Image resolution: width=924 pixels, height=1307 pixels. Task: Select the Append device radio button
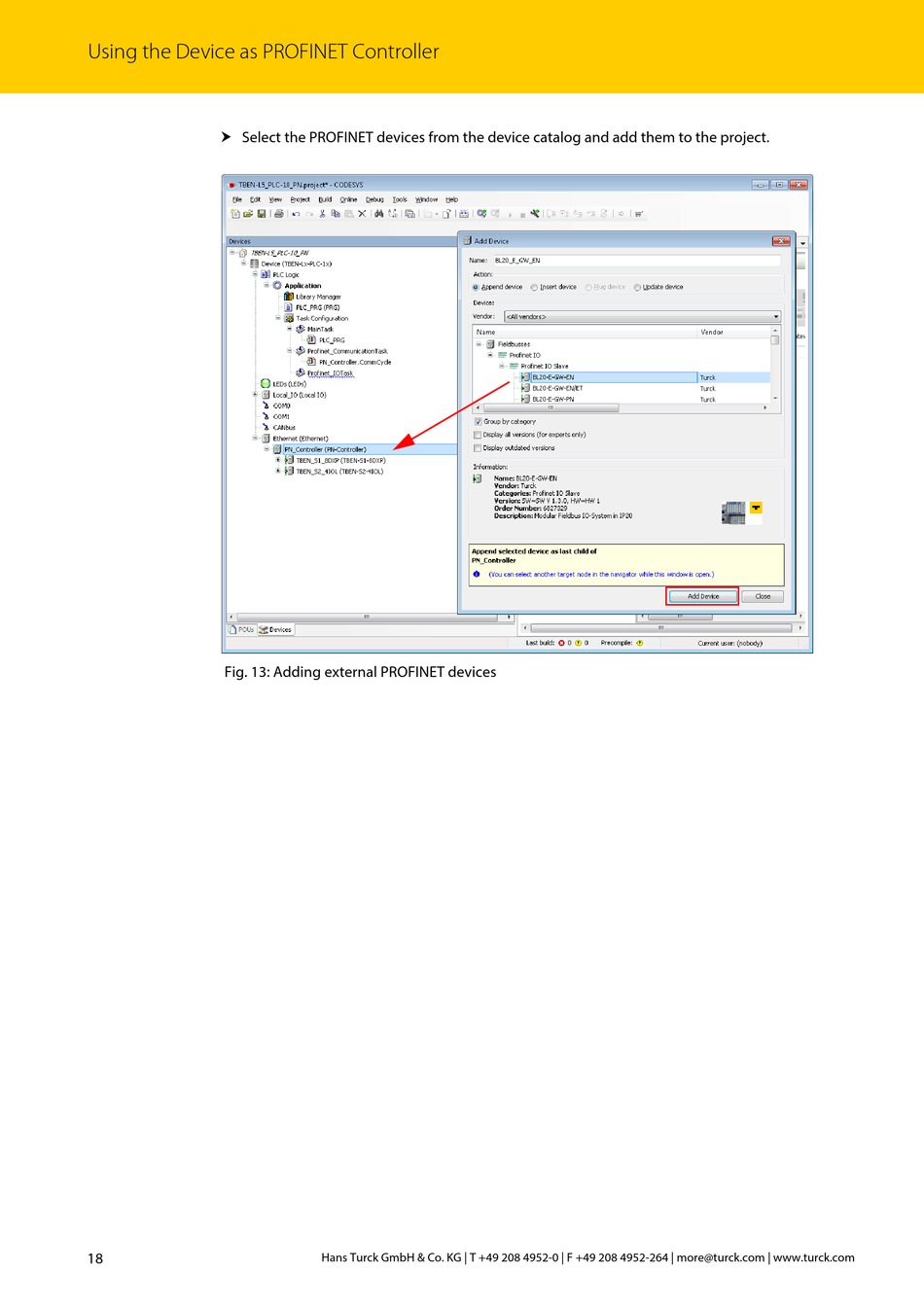click(x=476, y=287)
